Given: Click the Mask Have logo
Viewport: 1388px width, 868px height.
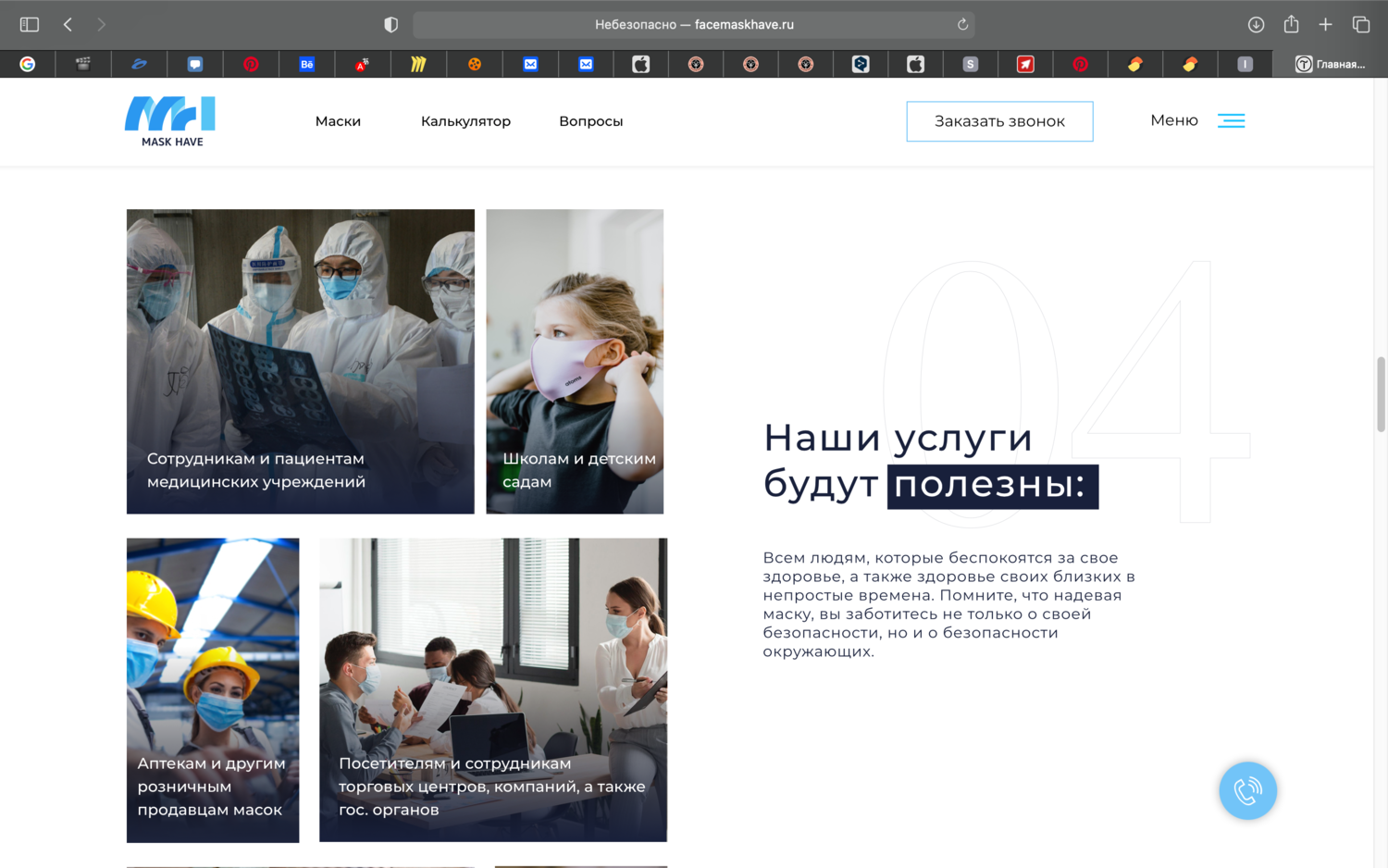Looking at the screenshot, I should click(171, 121).
